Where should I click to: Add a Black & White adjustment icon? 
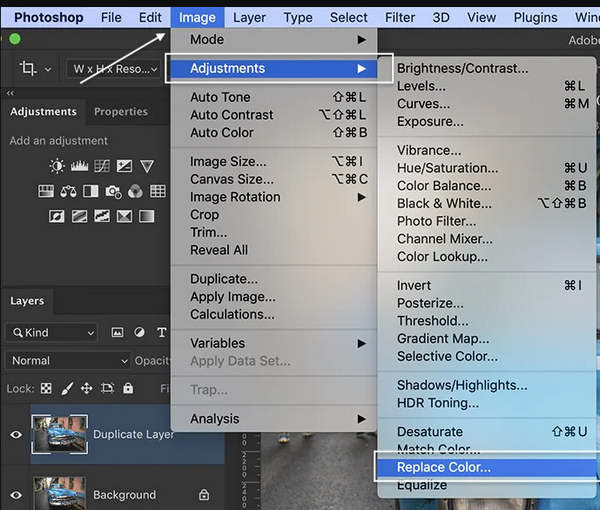click(x=91, y=191)
